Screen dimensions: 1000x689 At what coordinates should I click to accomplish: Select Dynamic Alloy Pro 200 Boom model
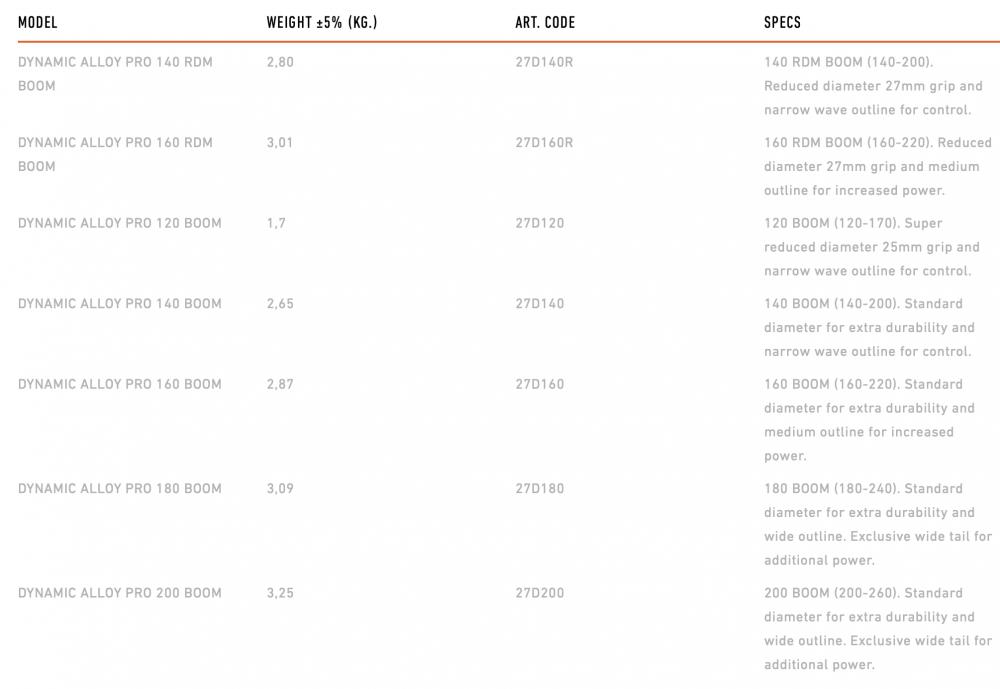click(x=120, y=593)
